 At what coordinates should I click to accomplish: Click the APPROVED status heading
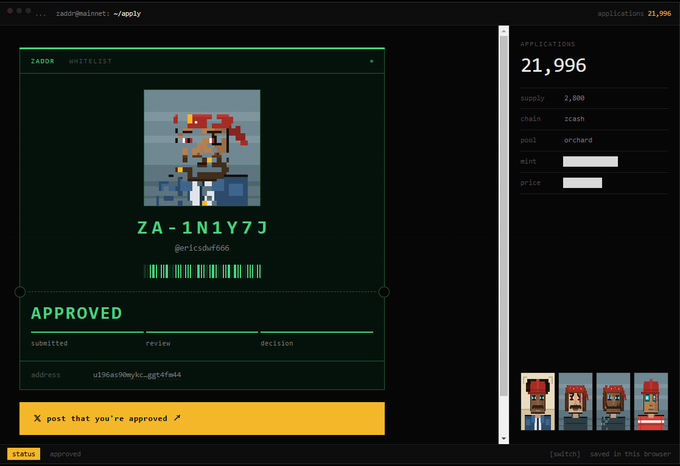77,313
